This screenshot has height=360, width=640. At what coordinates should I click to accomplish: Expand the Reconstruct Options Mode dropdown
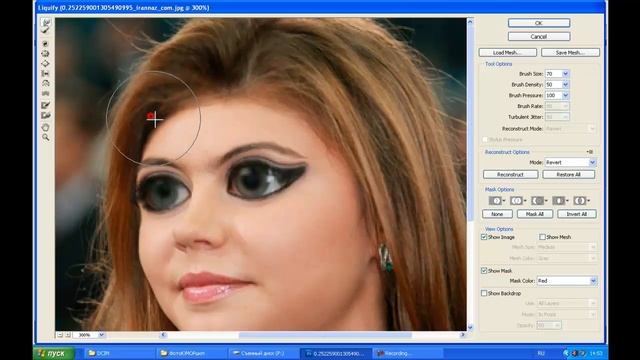[x=592, y=162]
